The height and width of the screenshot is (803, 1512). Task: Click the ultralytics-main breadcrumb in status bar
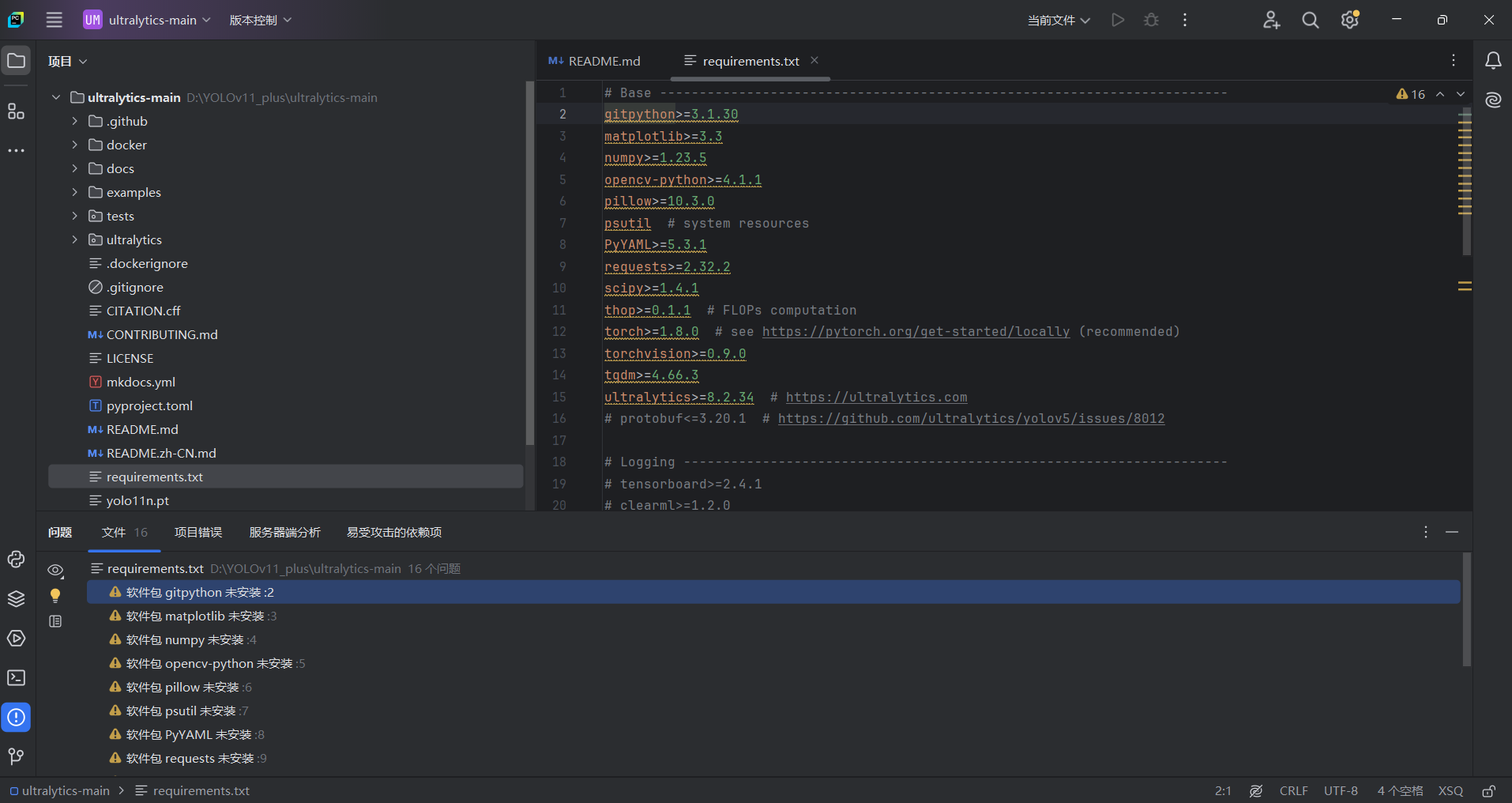point(60,791)
